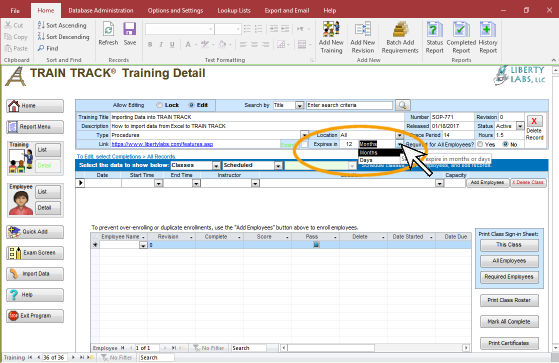Open the libertylabs.com features link
This screenshot has height=363, width=559.
tap(162, 144)
